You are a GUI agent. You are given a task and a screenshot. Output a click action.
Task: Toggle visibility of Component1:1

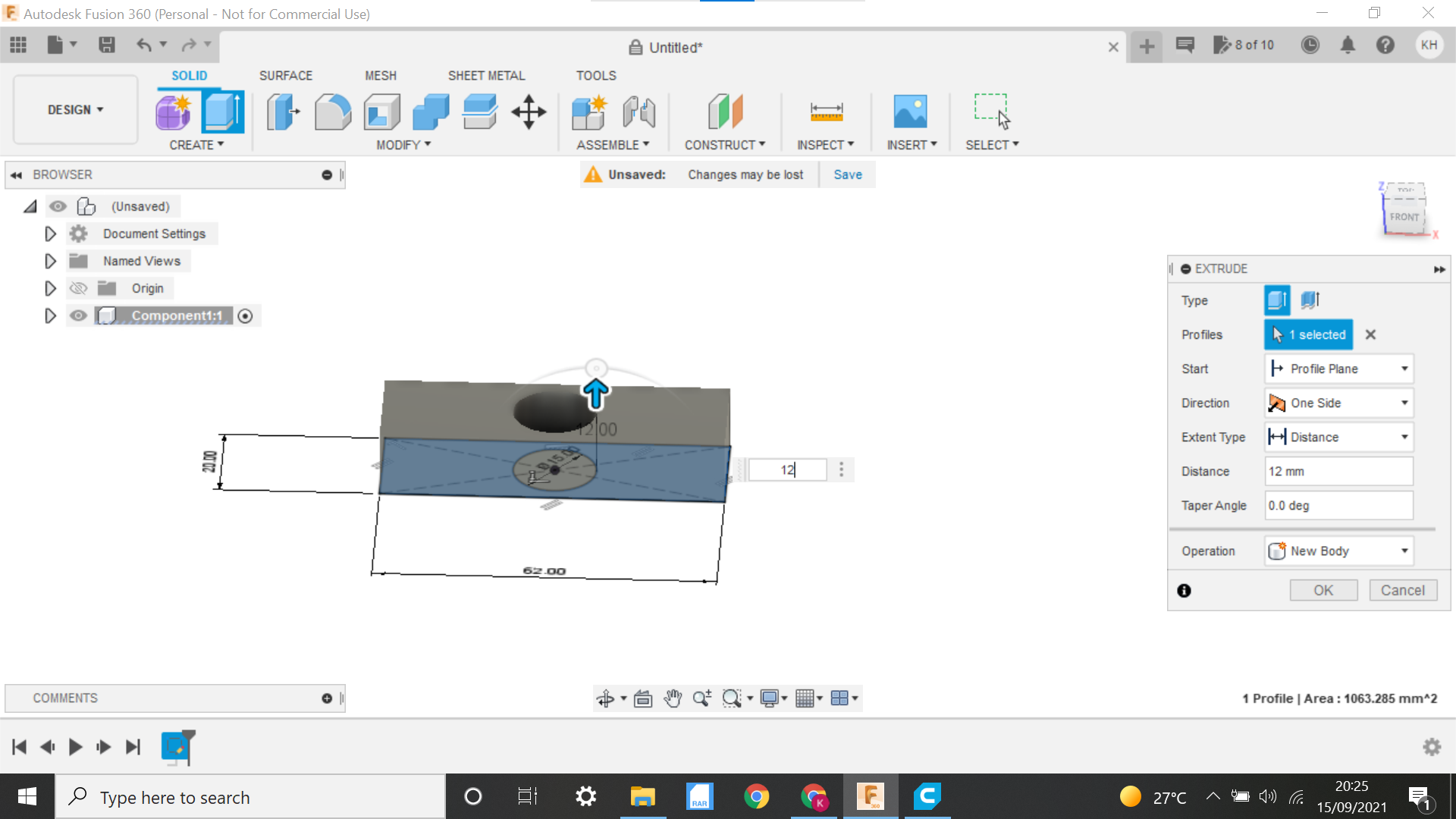[x=78, y=315]
